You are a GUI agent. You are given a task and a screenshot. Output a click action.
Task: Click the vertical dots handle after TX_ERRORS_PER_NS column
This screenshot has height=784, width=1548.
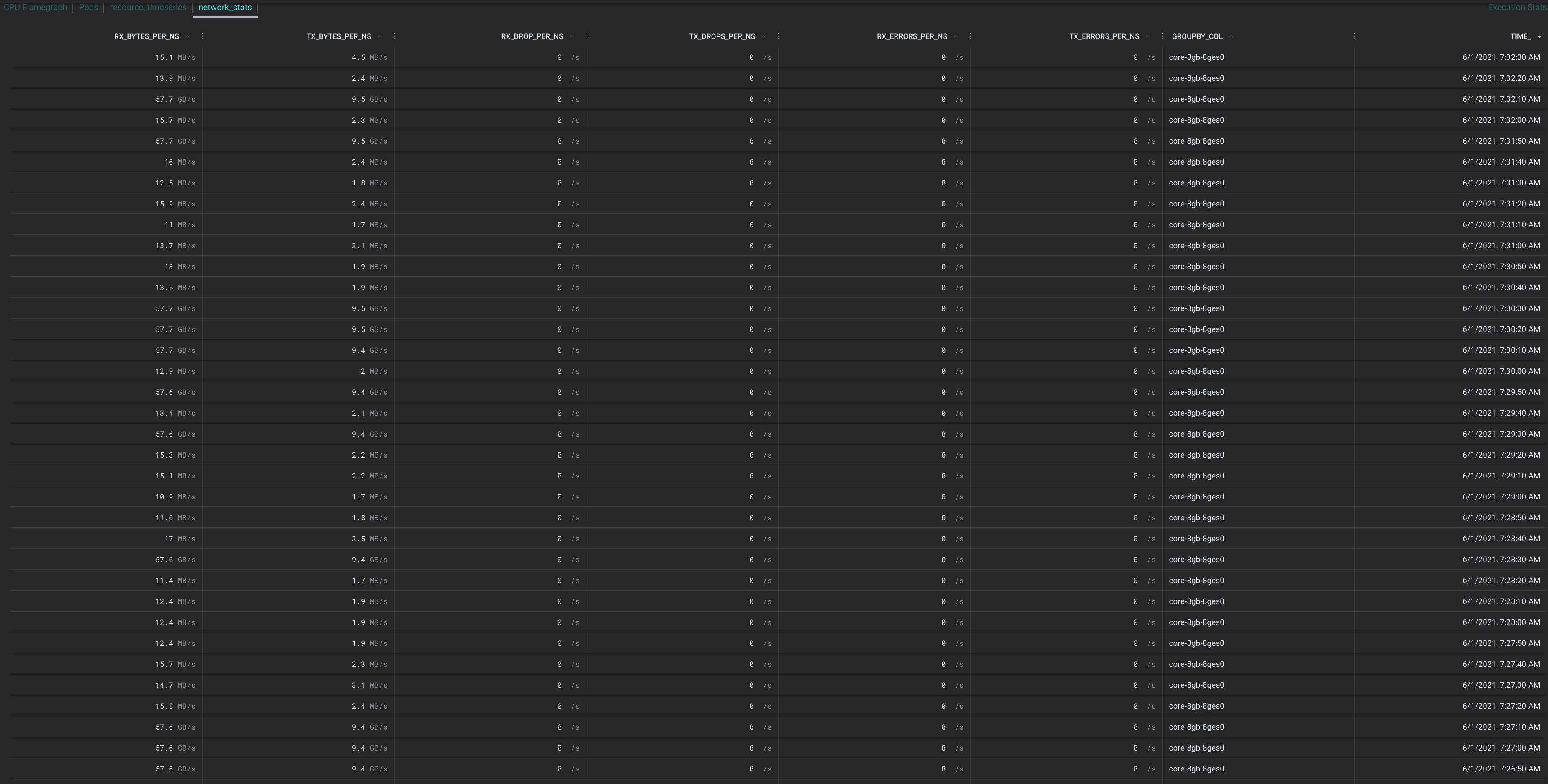[1162, 37]
